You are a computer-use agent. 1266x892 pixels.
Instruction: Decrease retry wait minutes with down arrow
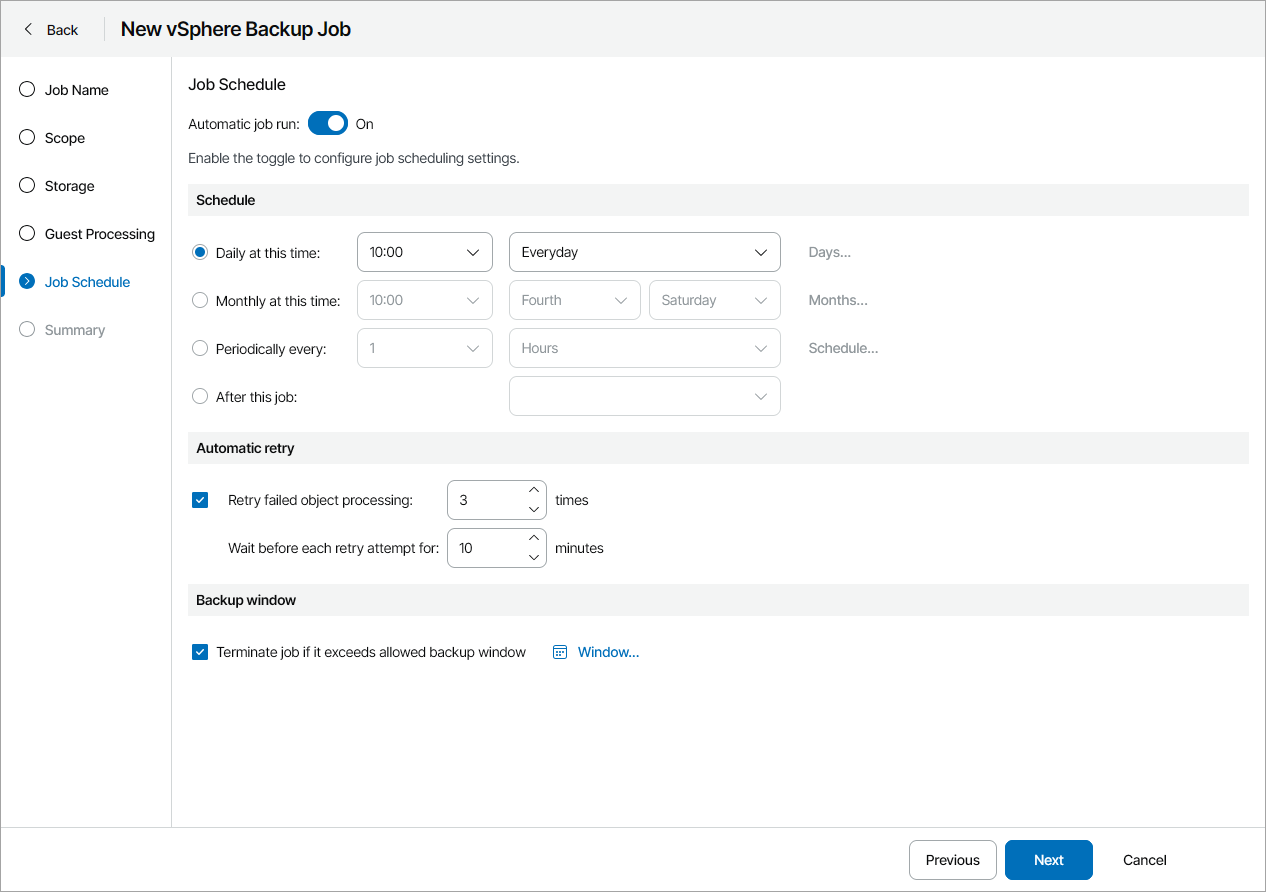pyautogui.click(x=534, y=557)
